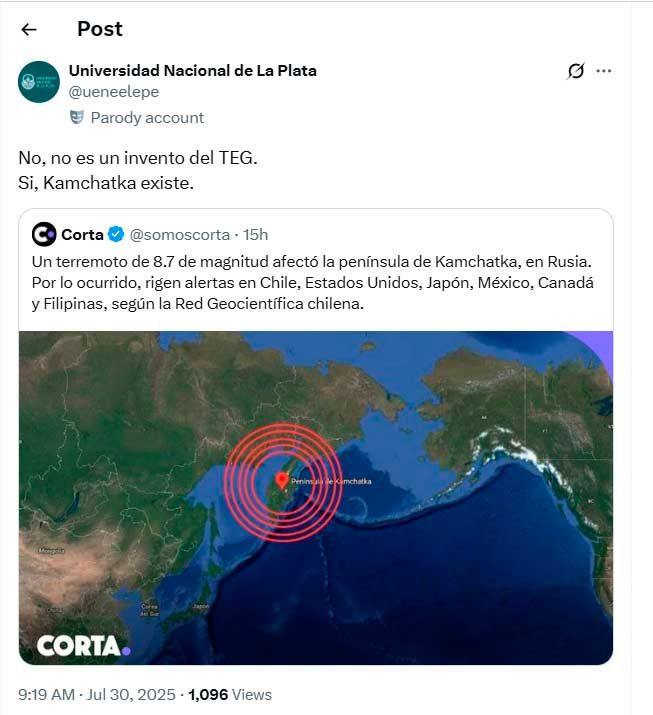Image resolution: width=653 pixels, height=715 pixels.
Task: Click the parody account mask icon
Action: pyautogui.click(x=77, y=118)
